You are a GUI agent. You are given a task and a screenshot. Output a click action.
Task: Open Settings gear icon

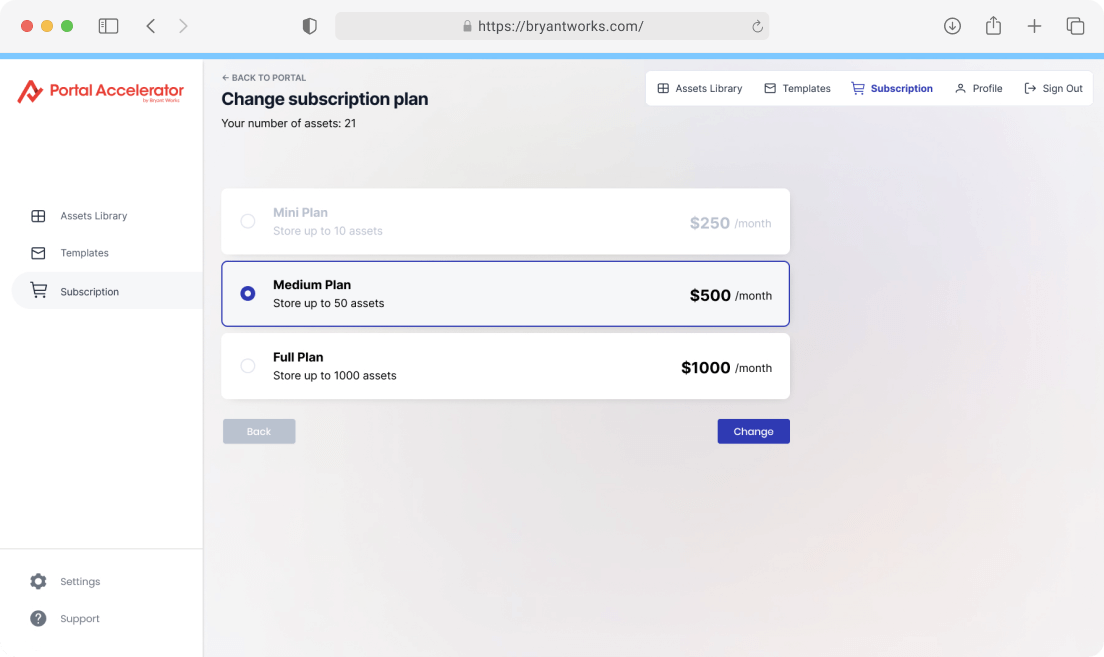click(x=38, y=581)
